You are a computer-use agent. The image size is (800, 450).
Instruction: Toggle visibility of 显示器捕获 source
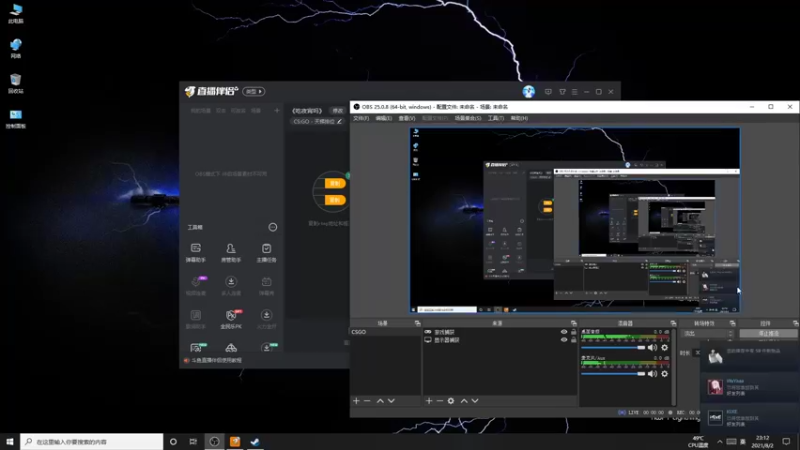[x=564, y=340]
